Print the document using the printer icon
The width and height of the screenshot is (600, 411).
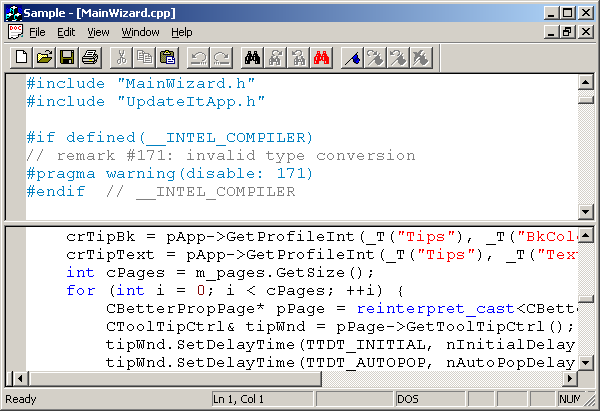tap(90, 57)
